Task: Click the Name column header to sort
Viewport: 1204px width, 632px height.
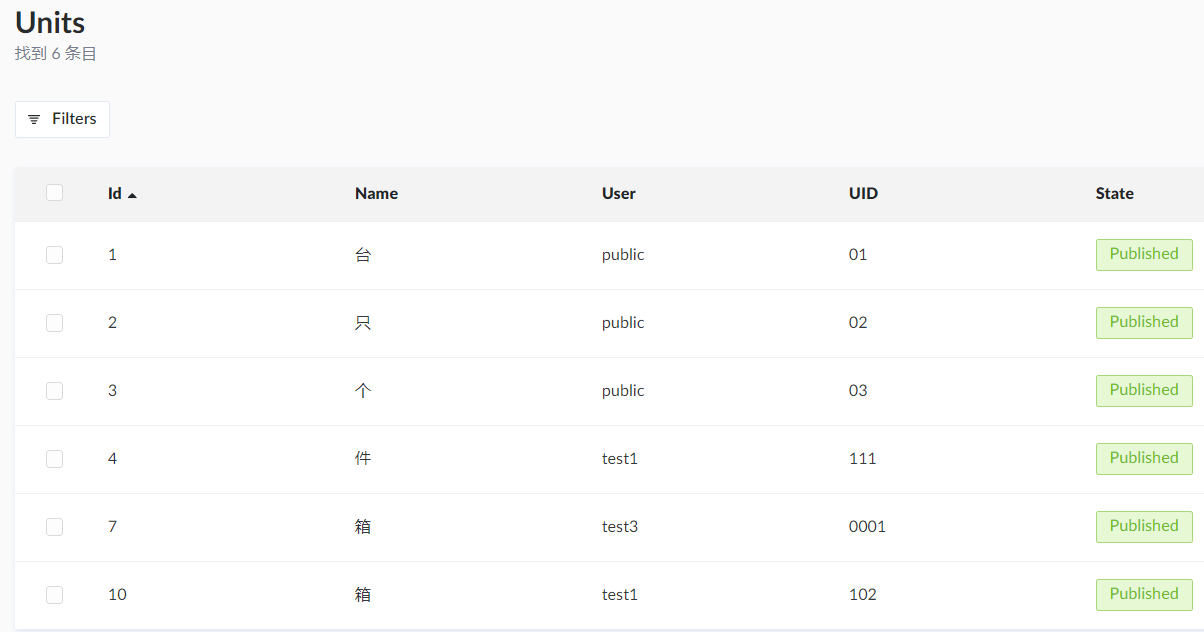Action: (376, 193)
